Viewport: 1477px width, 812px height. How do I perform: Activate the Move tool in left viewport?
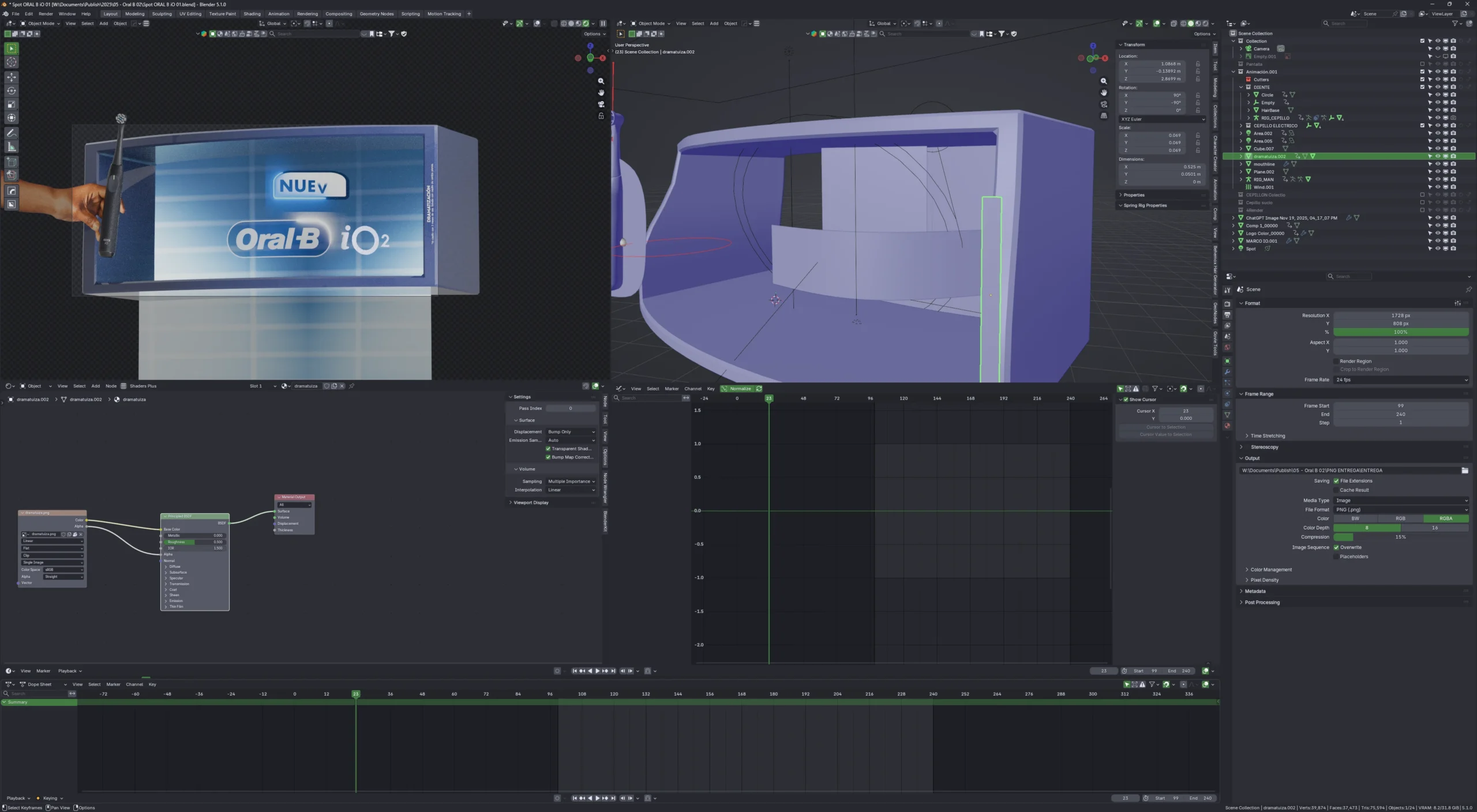click(x=12, y=77)
